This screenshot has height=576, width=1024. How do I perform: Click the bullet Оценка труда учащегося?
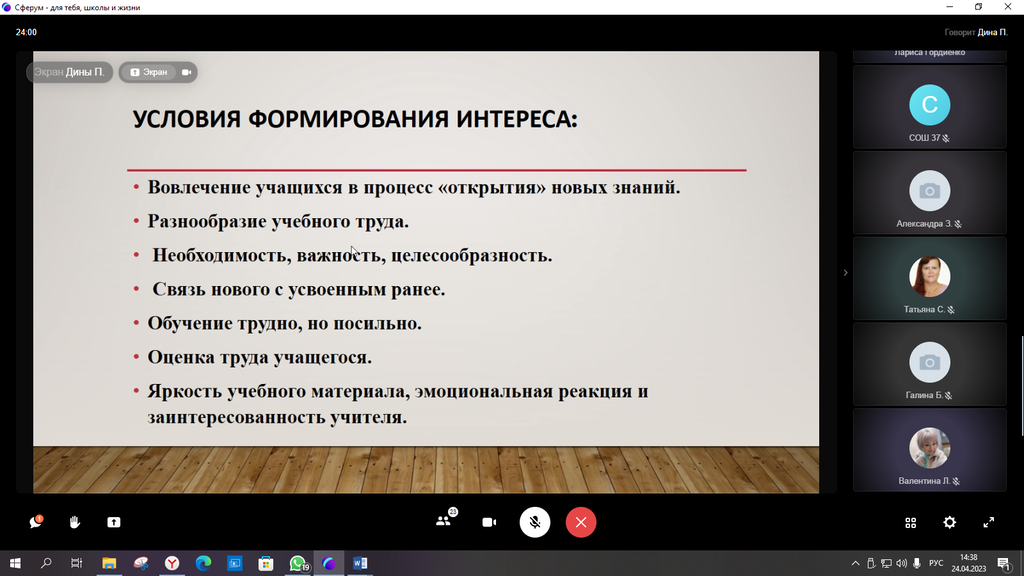[259, 357]
